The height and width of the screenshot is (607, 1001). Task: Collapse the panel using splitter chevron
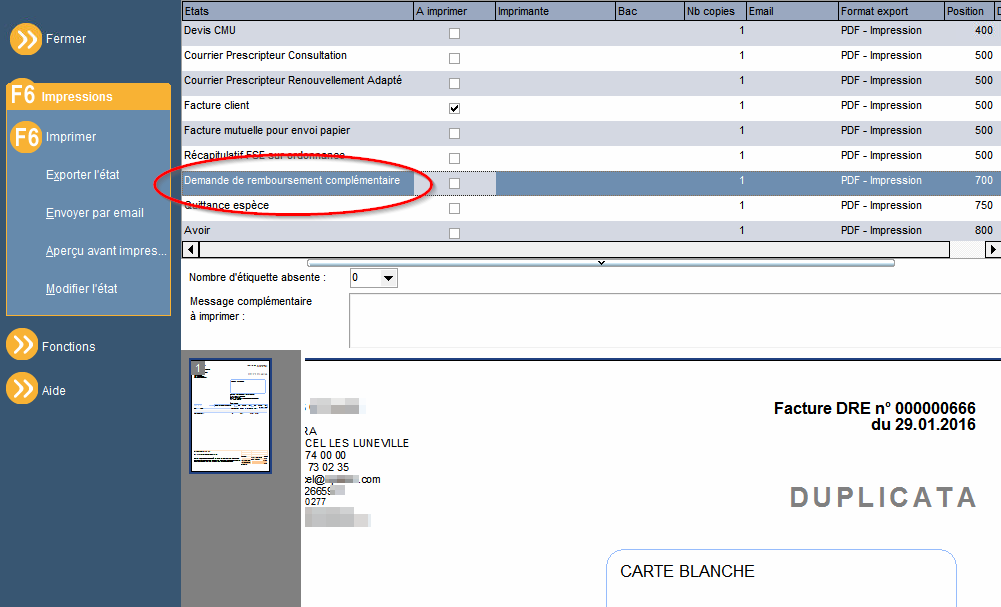[601, 262]
